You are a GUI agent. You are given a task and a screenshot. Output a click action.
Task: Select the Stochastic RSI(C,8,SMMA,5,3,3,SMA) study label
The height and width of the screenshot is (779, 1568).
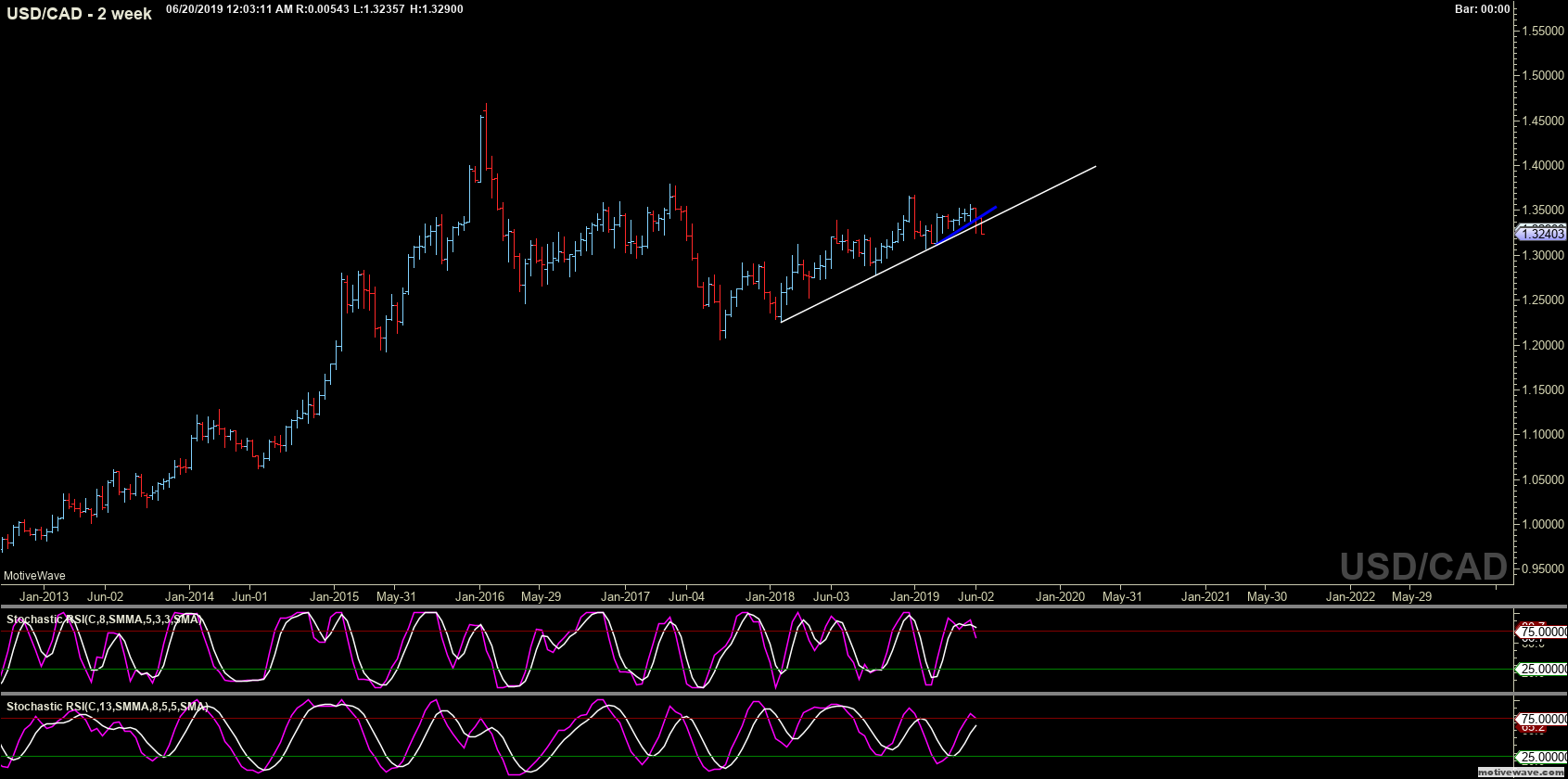pos(104,619)
